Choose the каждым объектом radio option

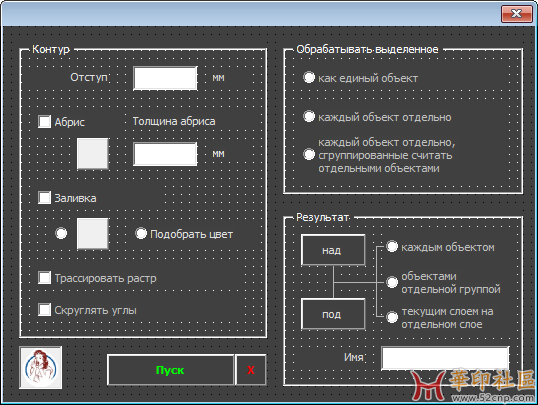tap(392, 246)
